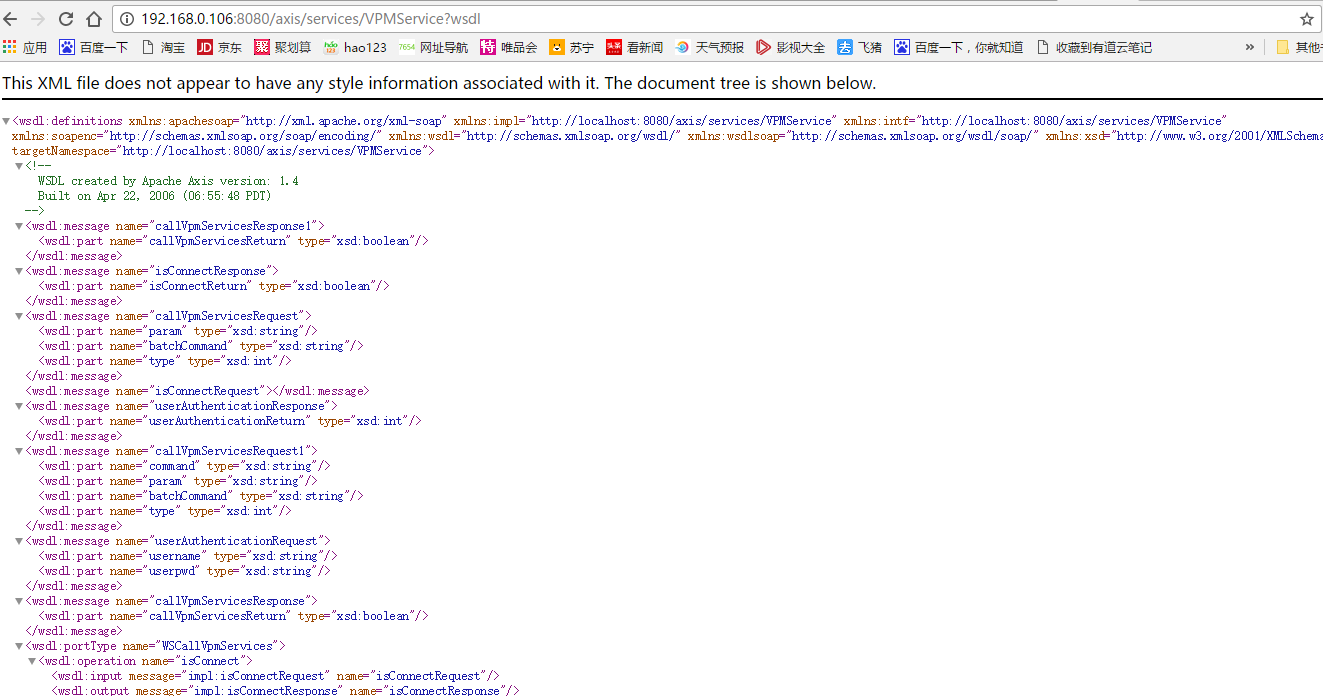
Task: Open the 影视大全 bookmark
Action: (790, 47)
